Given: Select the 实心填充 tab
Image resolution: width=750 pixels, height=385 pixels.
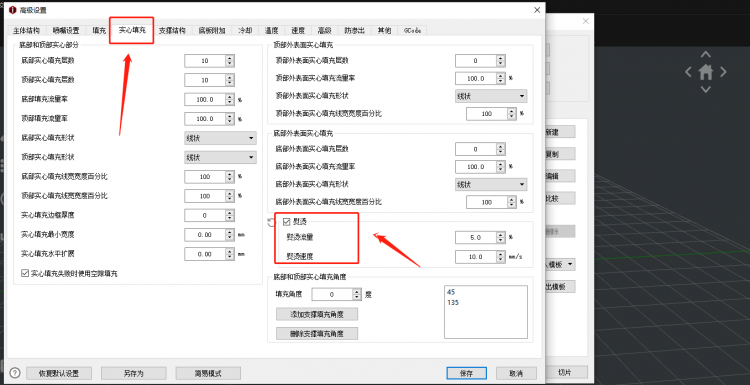Looking at the screenshot, I should click(132, 30).
